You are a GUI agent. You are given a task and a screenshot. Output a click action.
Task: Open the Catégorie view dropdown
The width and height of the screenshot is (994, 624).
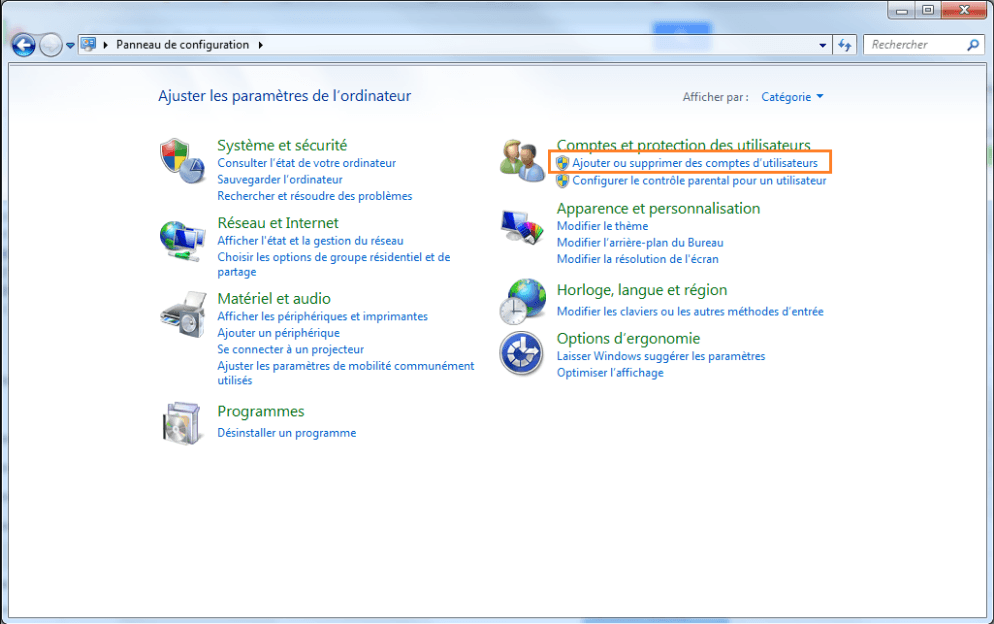pyautogui.click(x=793, y=96)
